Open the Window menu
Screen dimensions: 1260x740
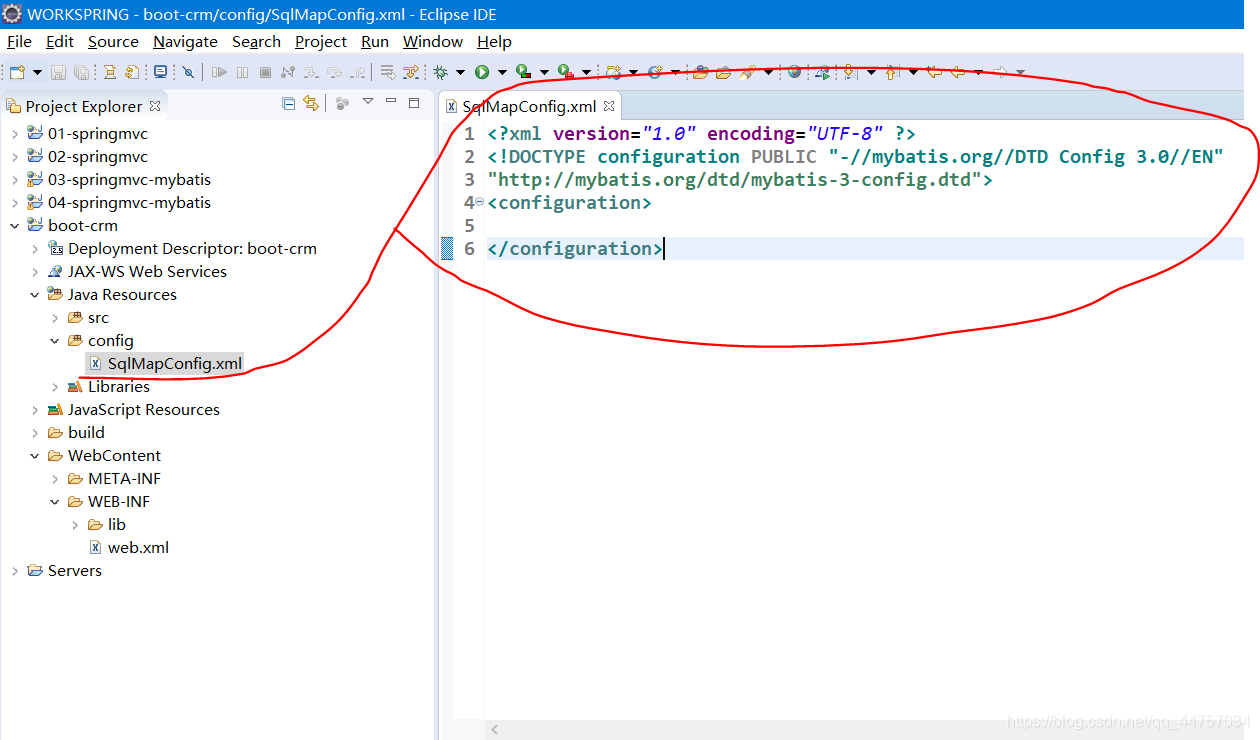point(433,41)
